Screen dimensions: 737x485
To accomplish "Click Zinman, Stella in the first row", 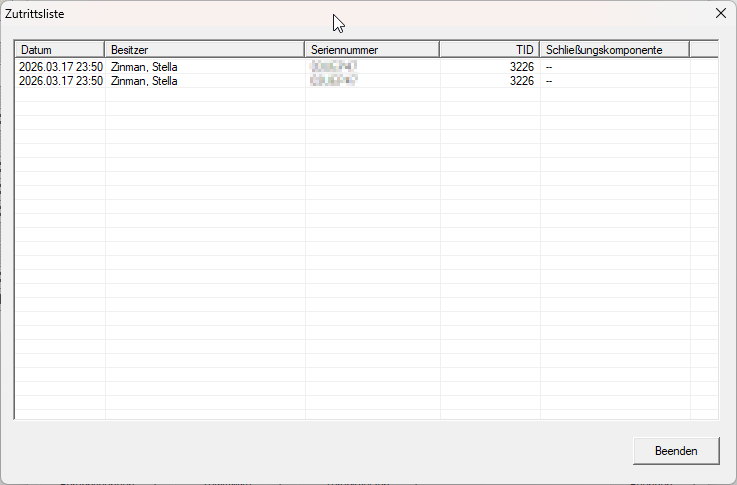I will point(144,67).
